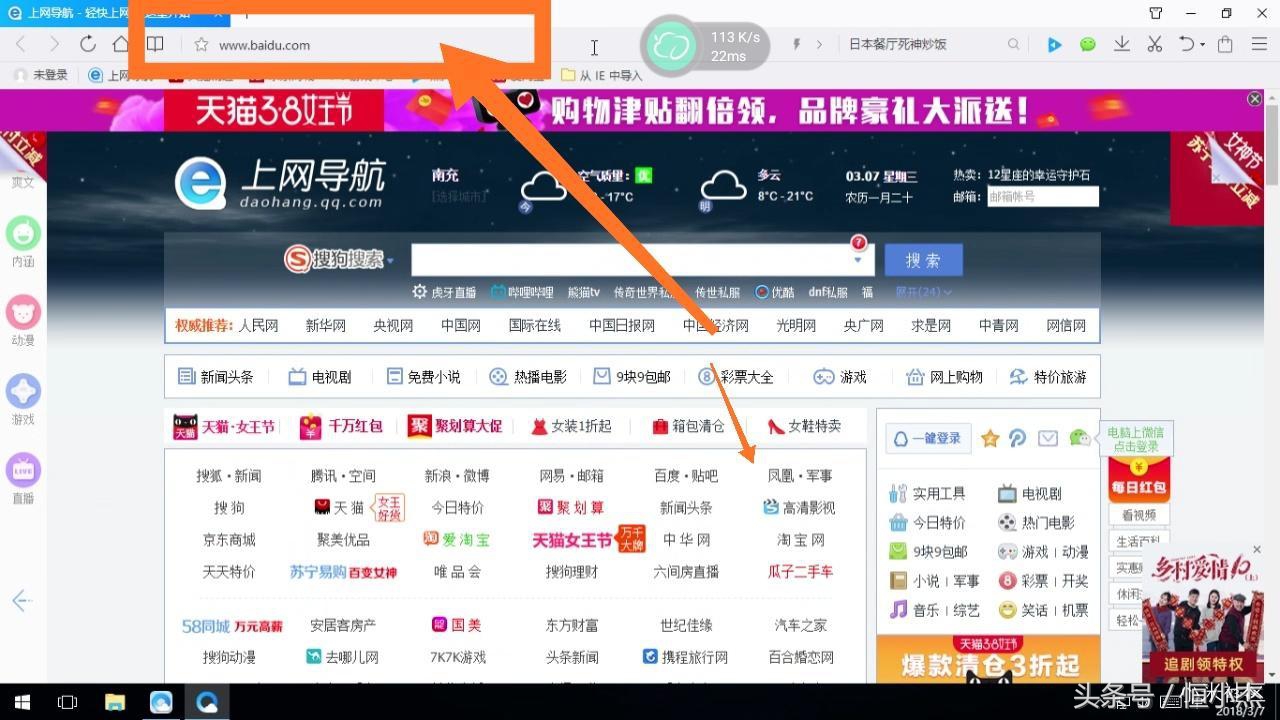Open the 爆款清仓3折起 ad banner
Viewport: 1280px width, 720px height.
[988, 659]
